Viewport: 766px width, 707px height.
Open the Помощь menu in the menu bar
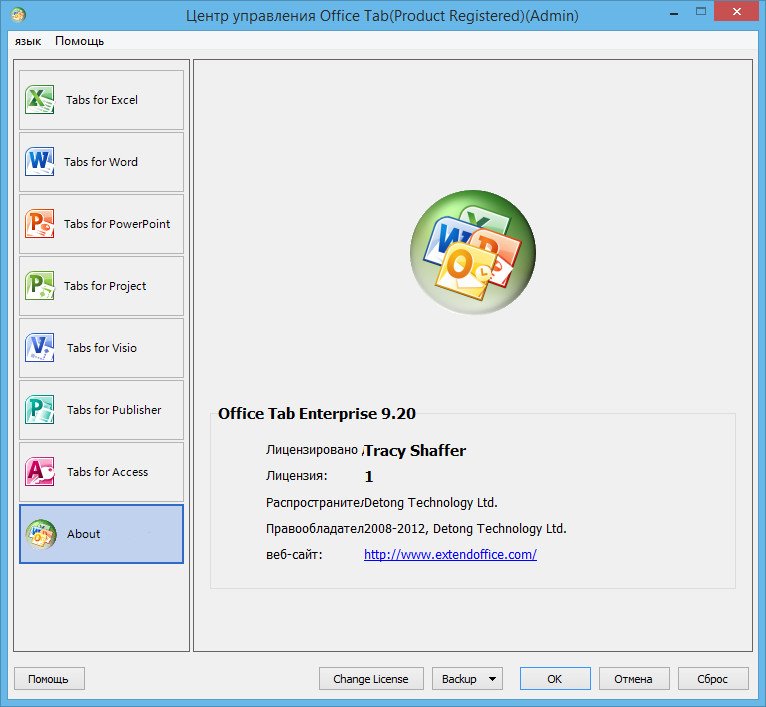point(80,41)
